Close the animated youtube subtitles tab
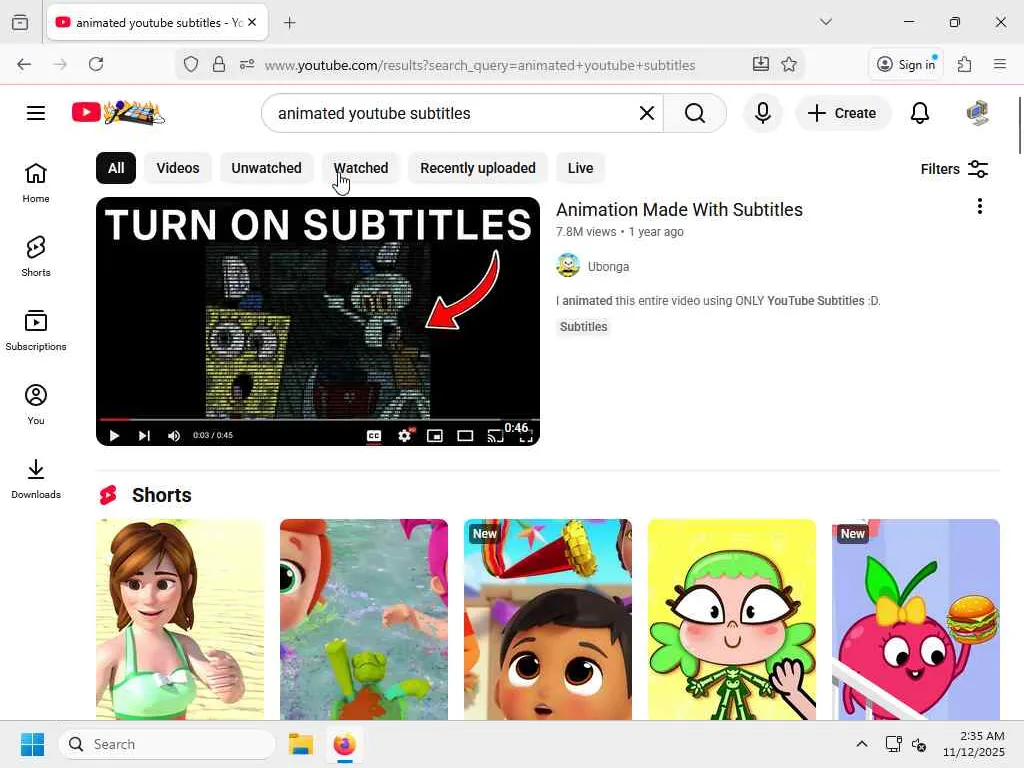Screen dimensions: 1024x768 [252, 22]
